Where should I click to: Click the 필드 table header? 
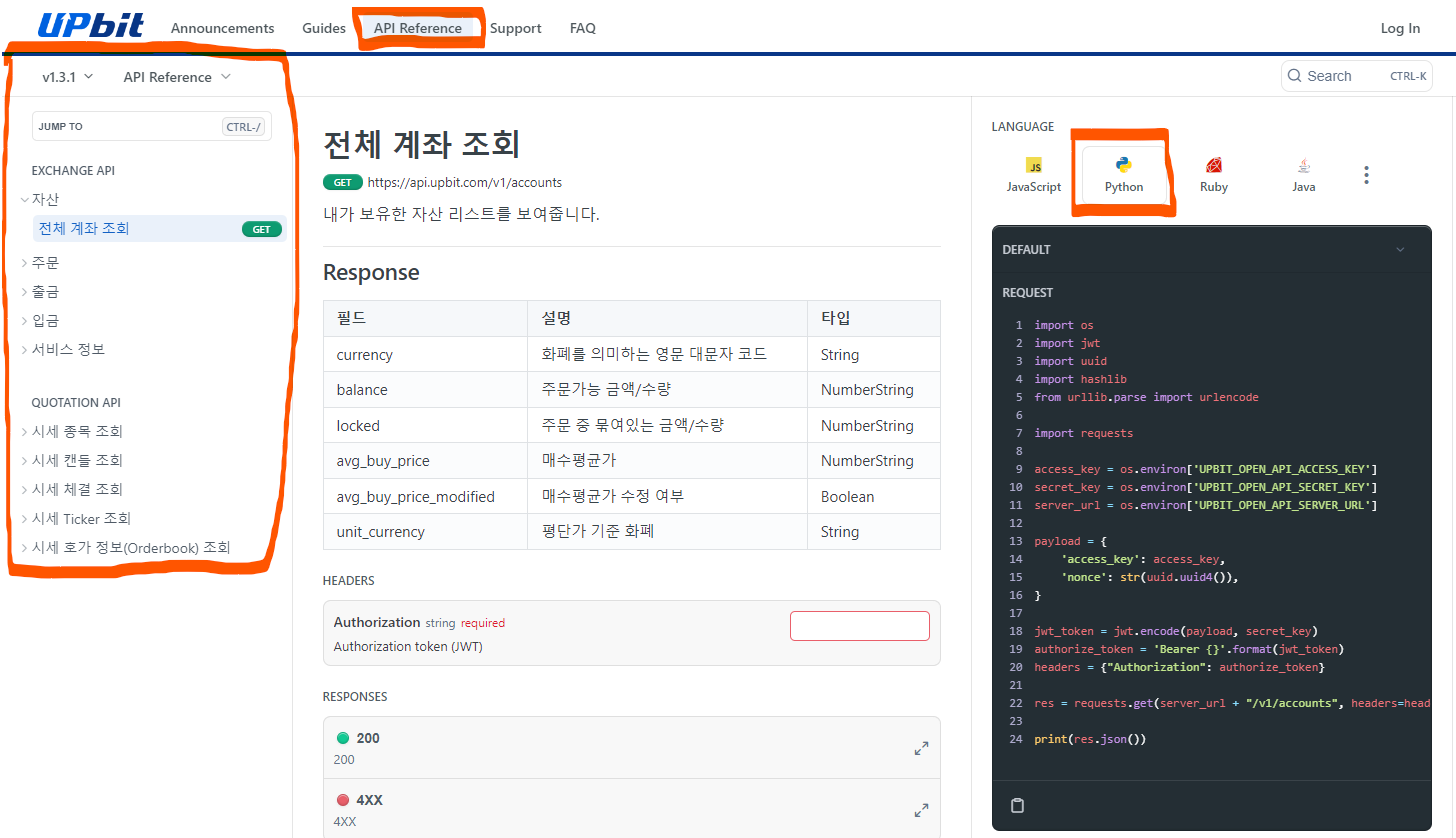[x=426, y=319]
